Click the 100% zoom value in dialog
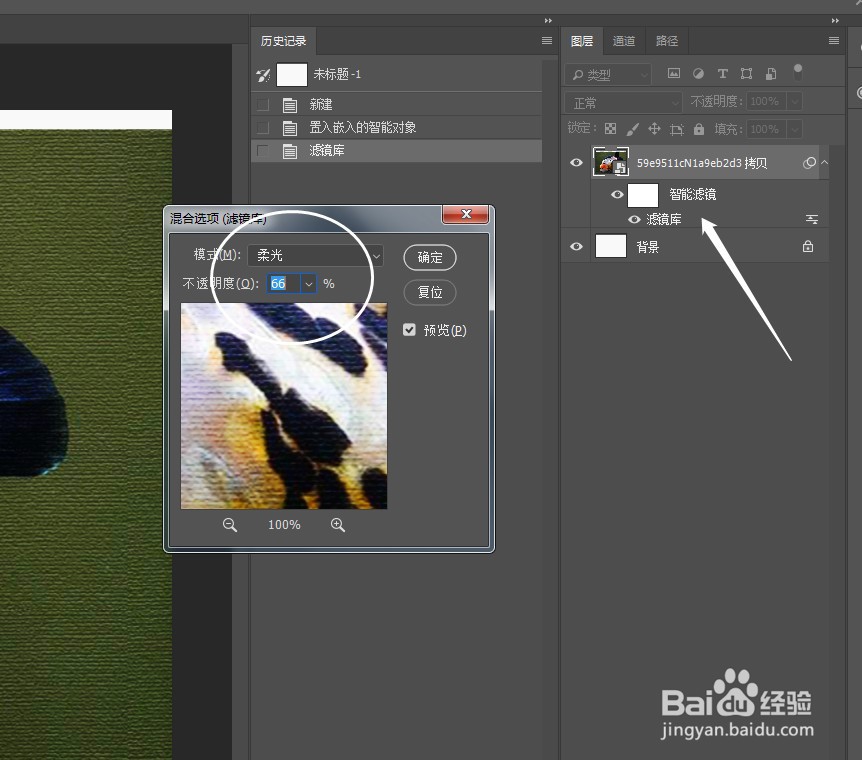 pos(284,525)
